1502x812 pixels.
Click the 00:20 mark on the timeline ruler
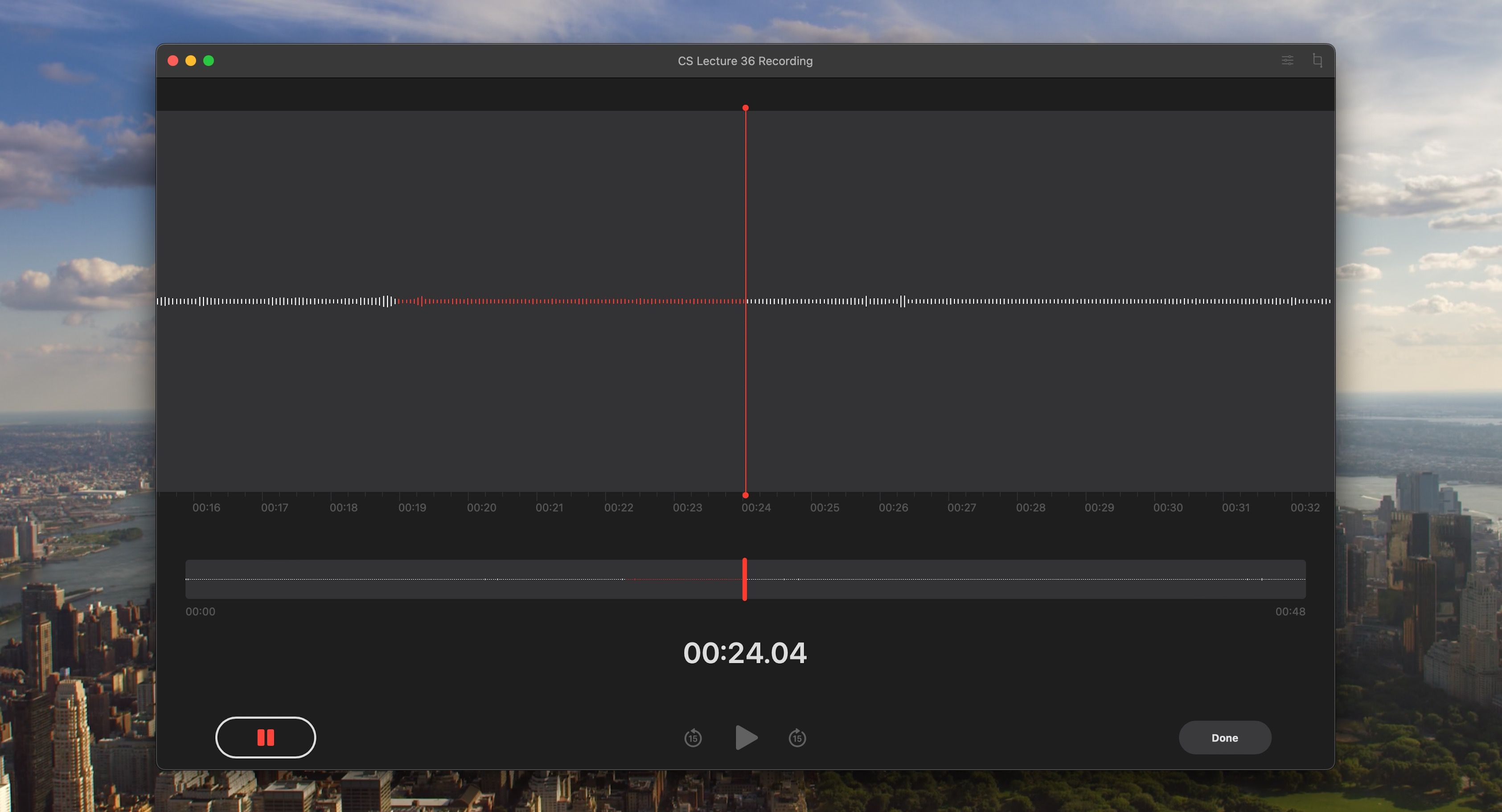482,507
